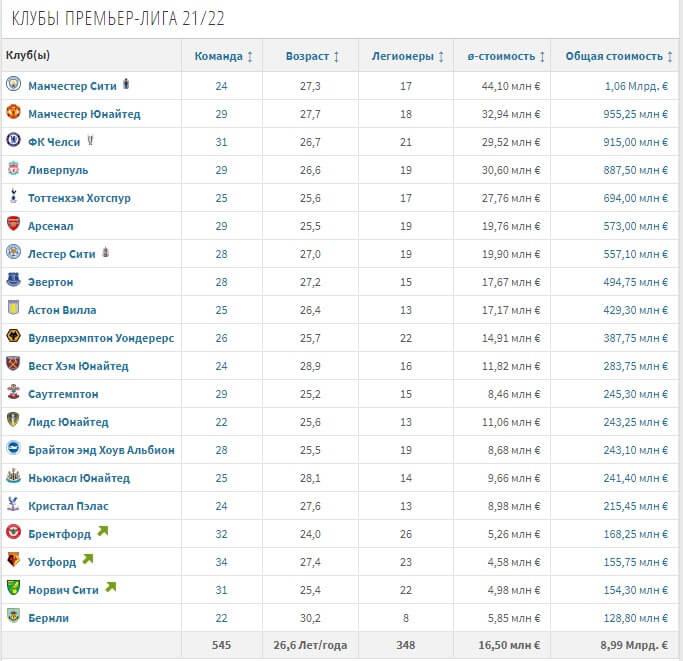
Task: Open the Арсенал club link
Action: (x=51, y=226)
